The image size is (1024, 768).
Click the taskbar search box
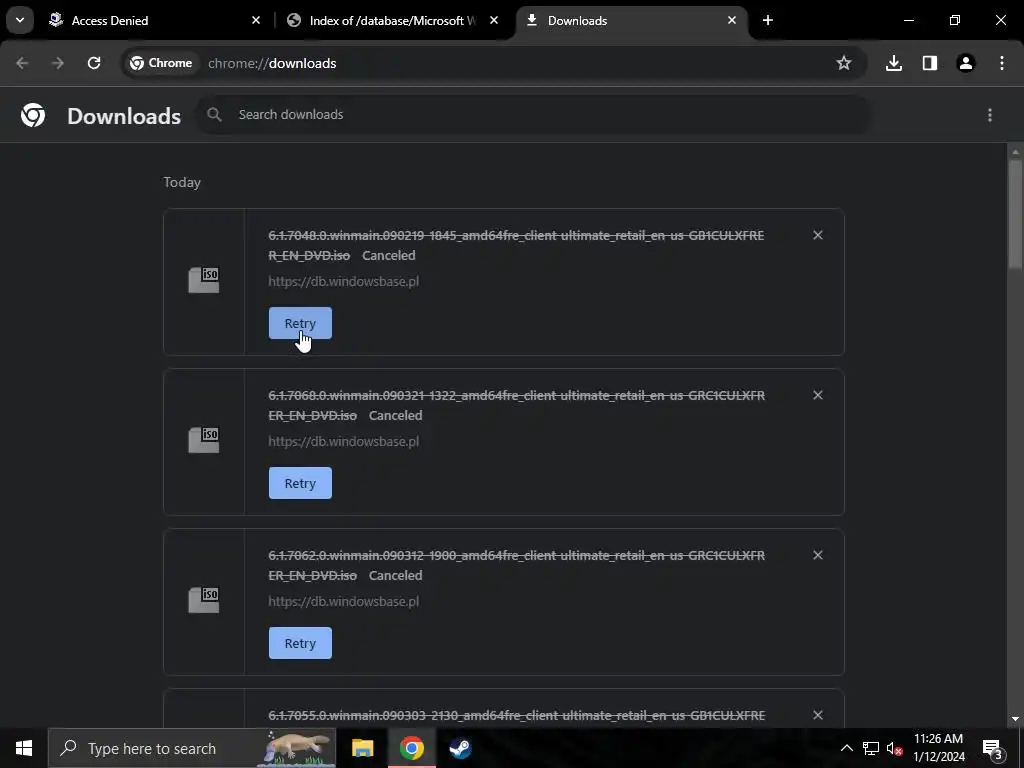click(x=192, y=748)
